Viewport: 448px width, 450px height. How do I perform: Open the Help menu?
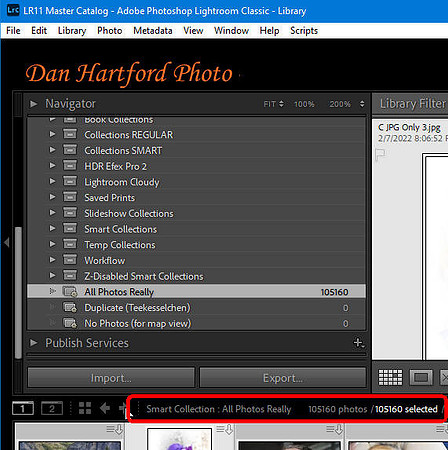click(x=269, y=31)
